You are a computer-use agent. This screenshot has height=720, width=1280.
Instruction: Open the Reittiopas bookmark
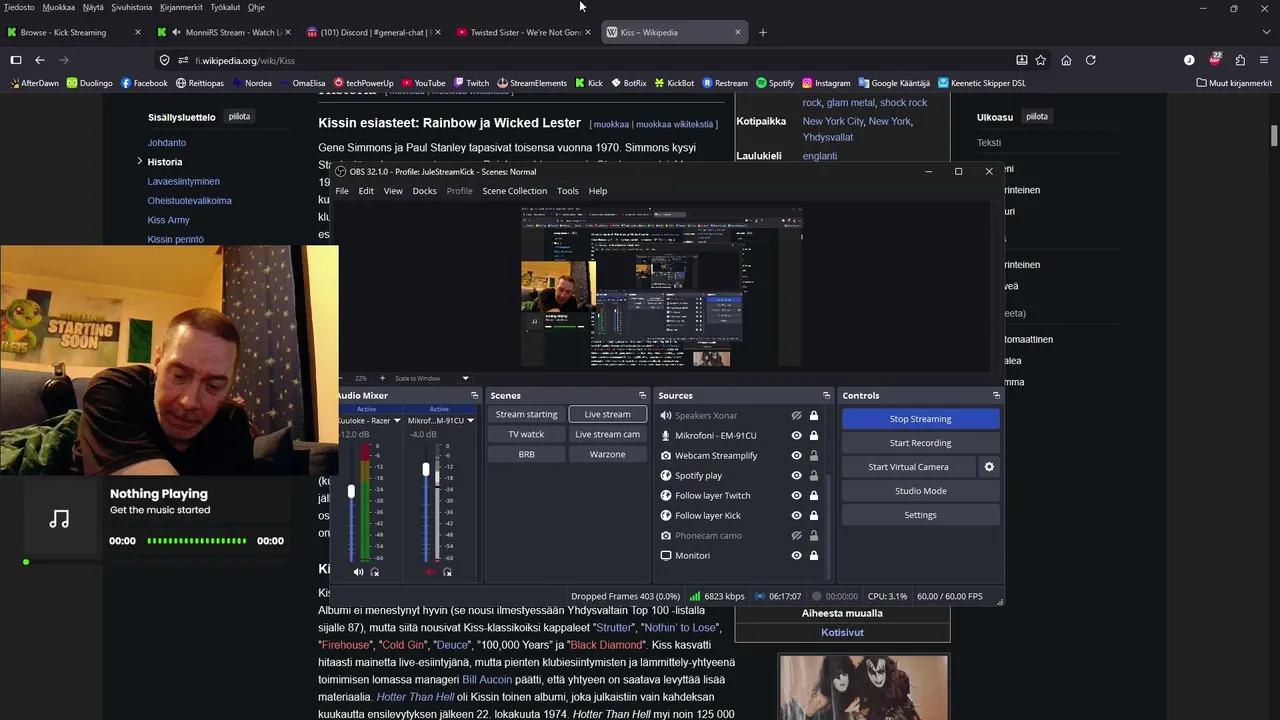199,83
